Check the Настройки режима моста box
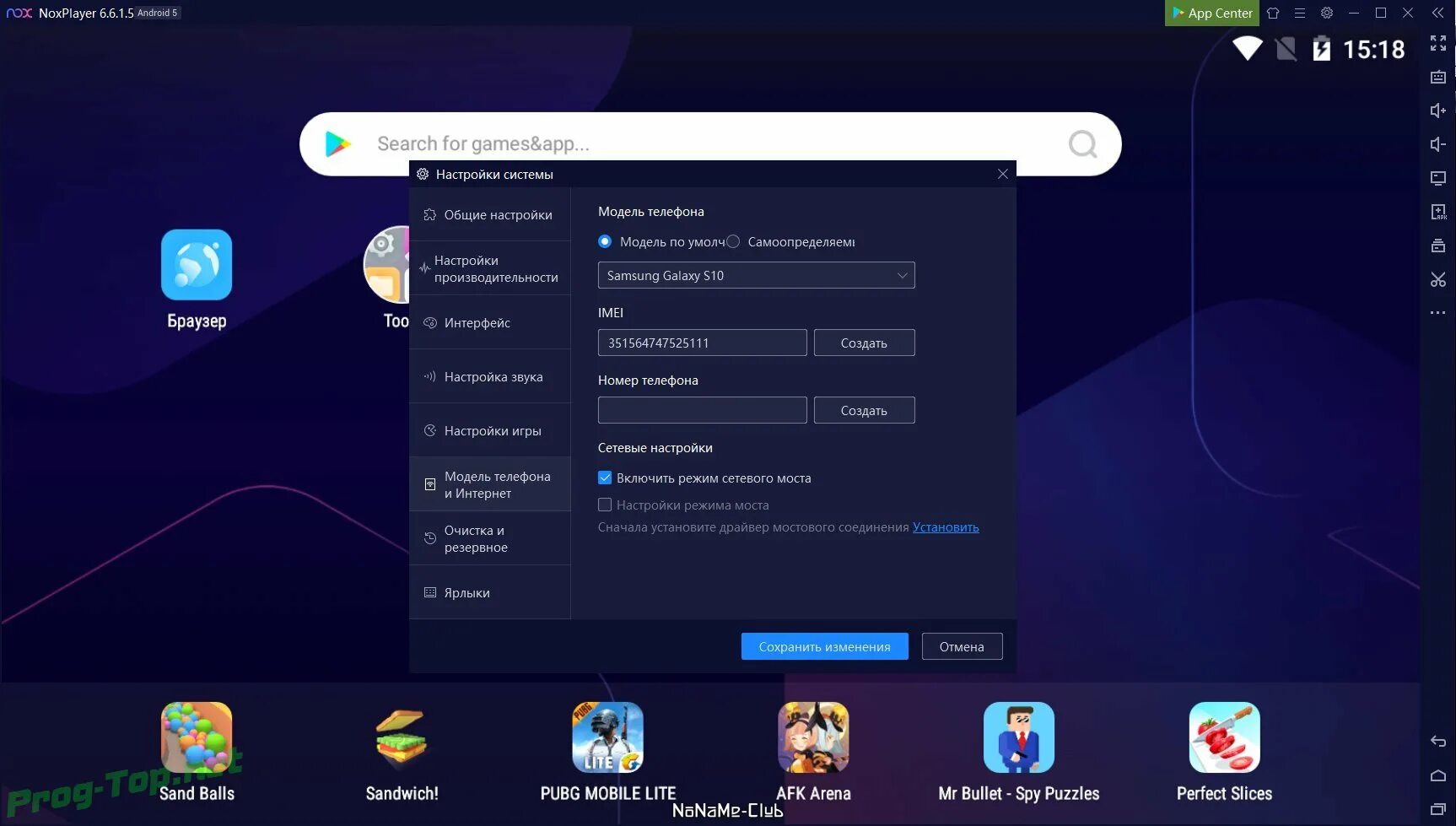 click(x=605, y=505)
